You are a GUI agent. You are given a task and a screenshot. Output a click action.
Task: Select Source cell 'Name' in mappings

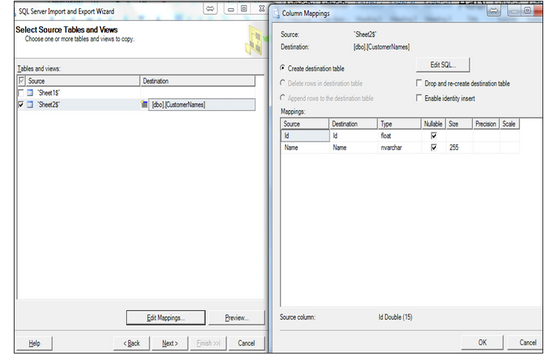point(305,147)
